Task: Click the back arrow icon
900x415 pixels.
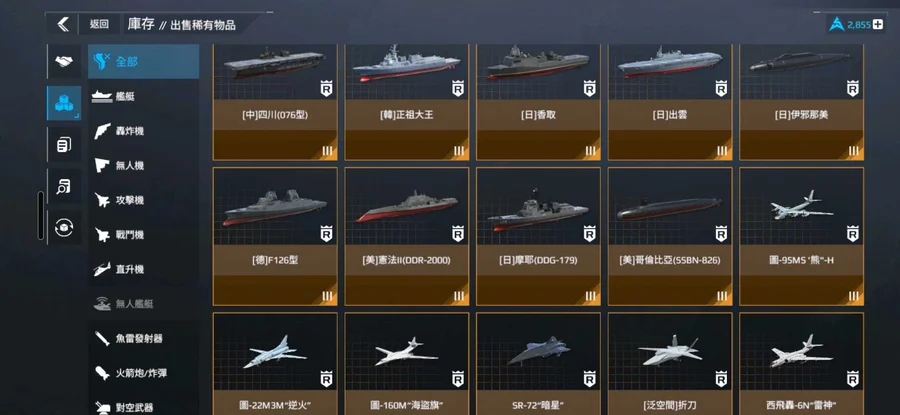Action: (x=63, y=24)
